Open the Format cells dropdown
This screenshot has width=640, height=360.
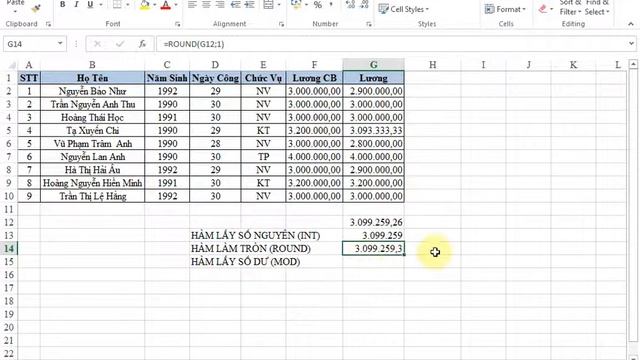505,9
